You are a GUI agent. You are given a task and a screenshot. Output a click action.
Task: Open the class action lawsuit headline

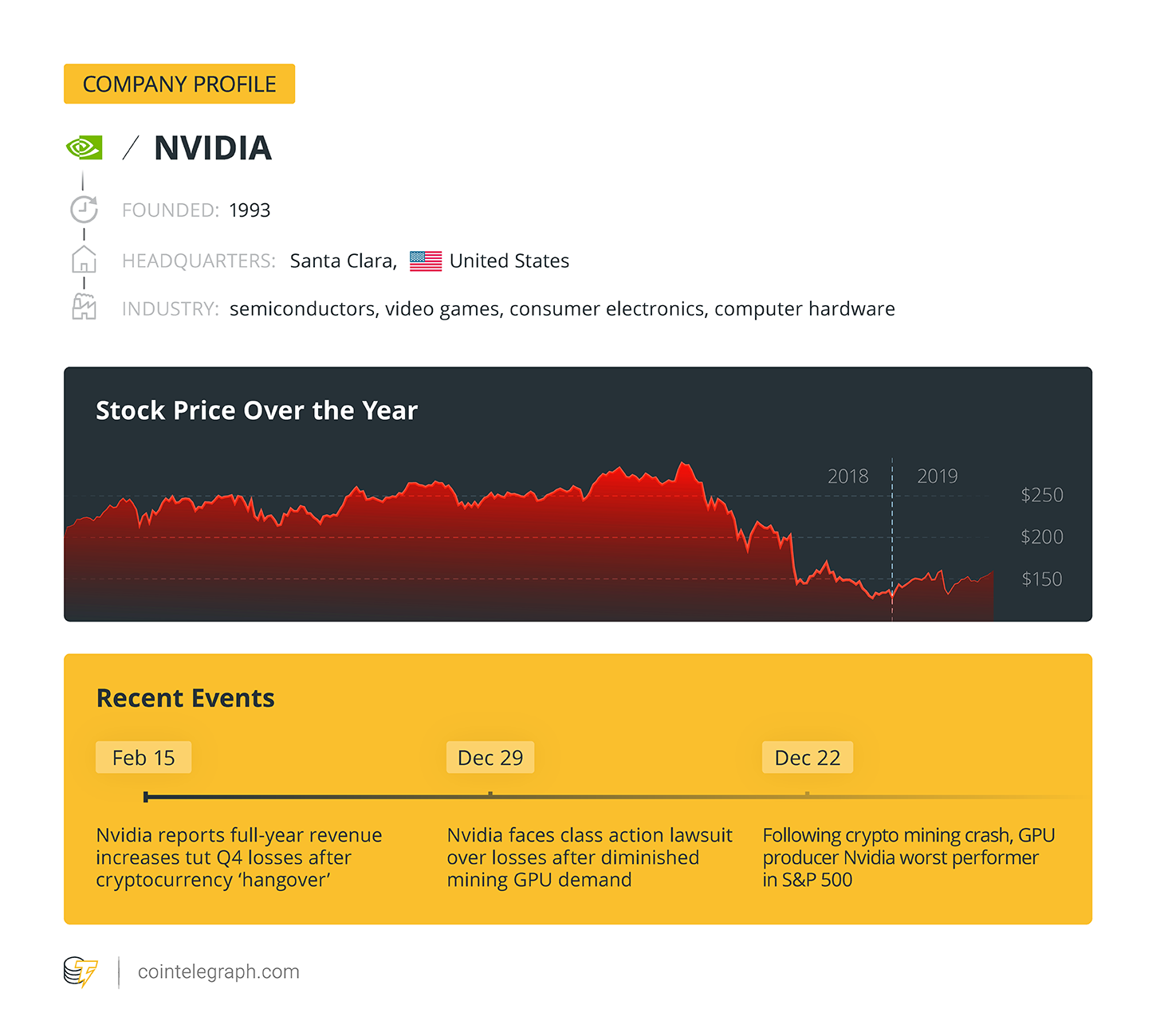589,857
